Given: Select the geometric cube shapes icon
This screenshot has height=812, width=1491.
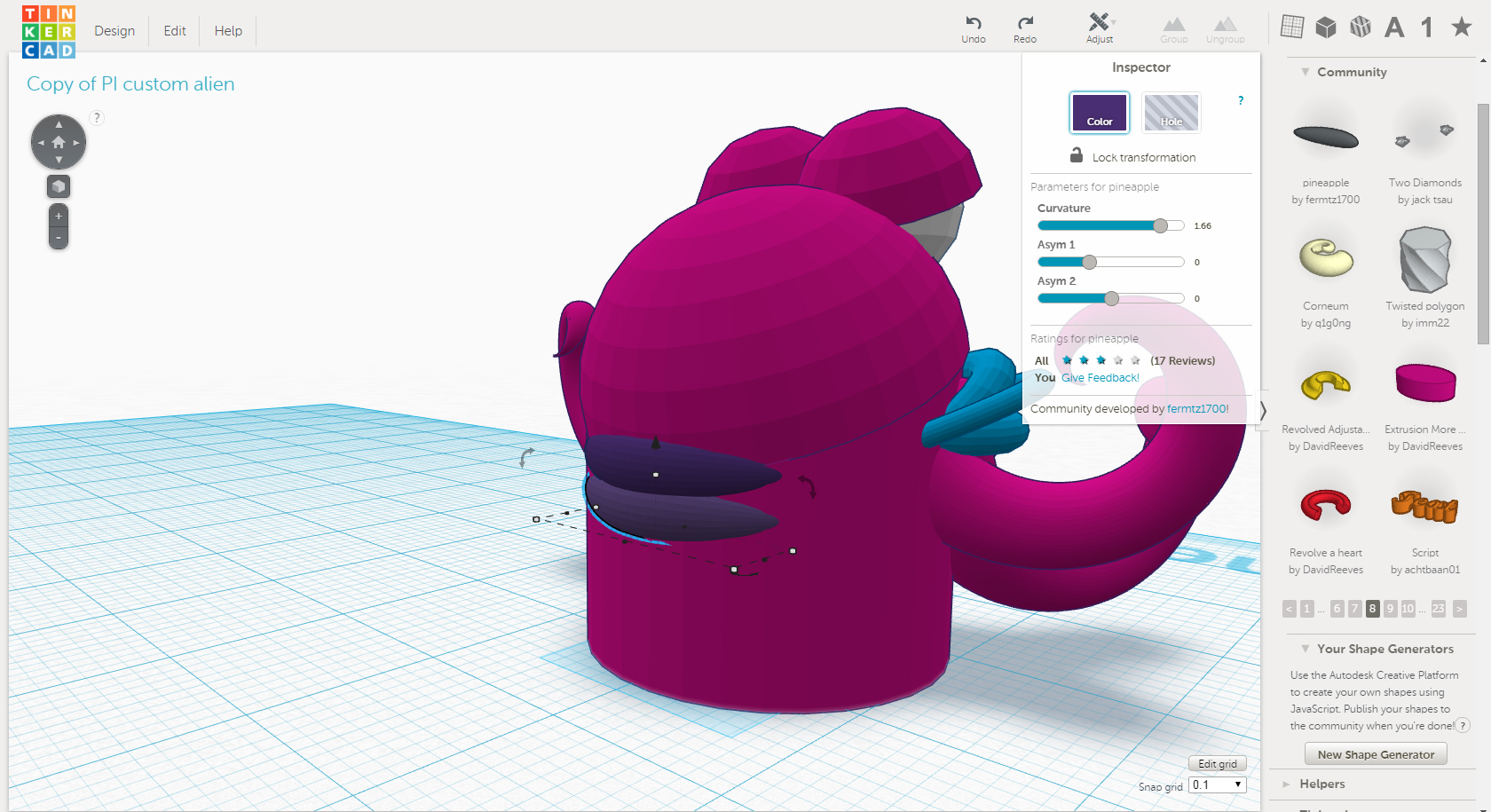Looking at the screenshot, I should coord(1326,28).
